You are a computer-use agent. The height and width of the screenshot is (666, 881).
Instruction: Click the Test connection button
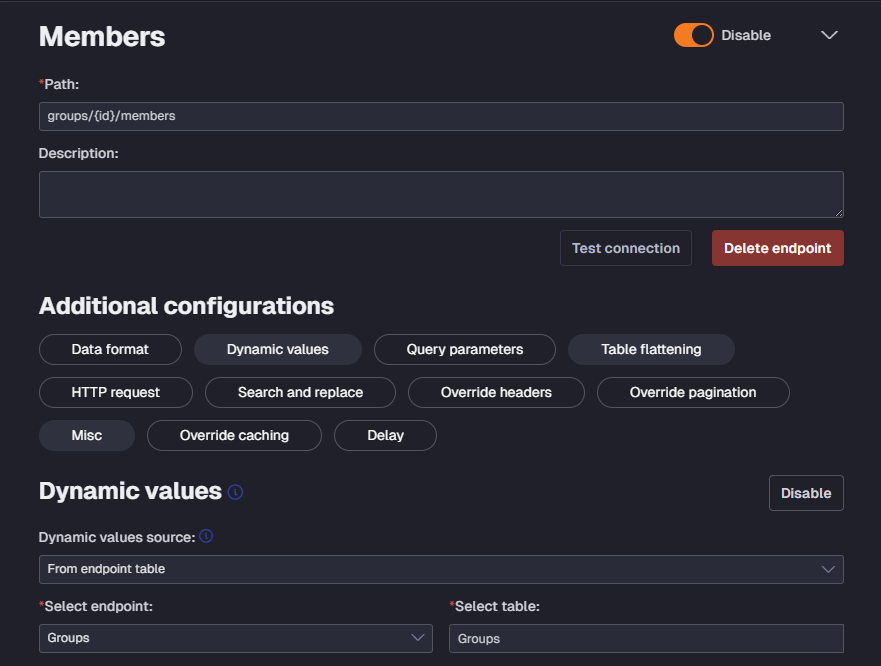(x=625, y=248)
